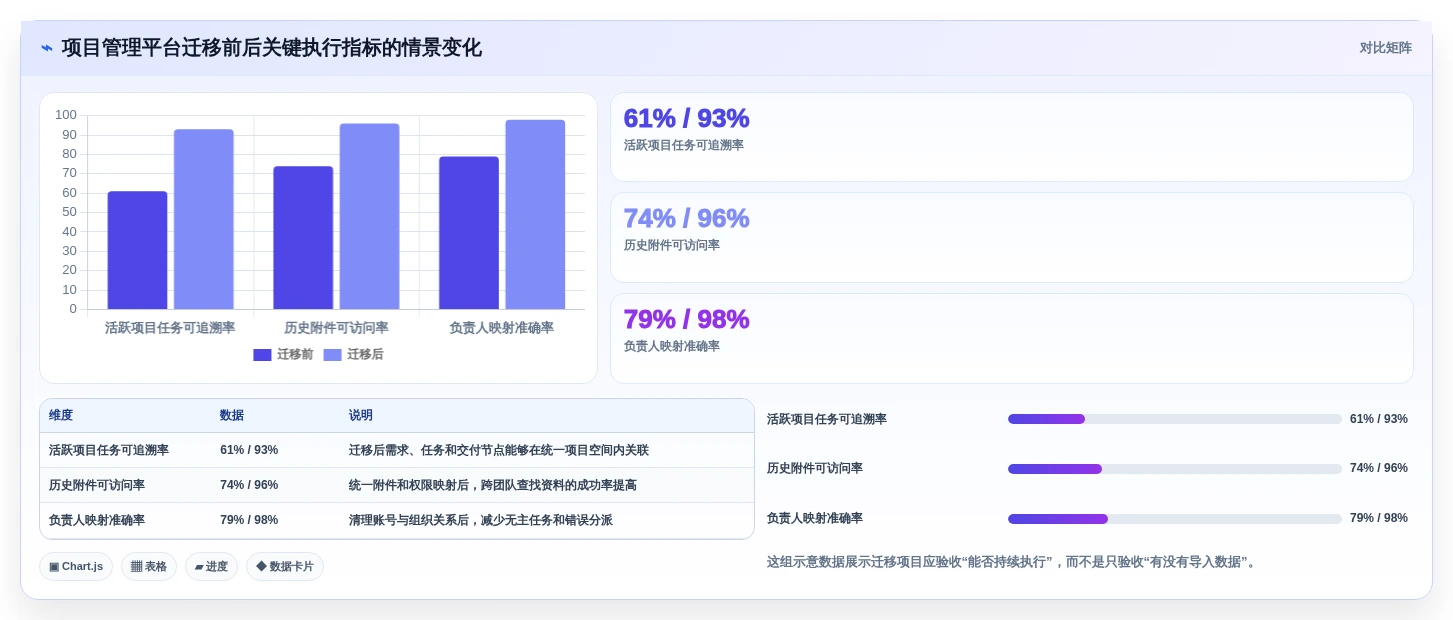Click the 历史附件可访问率 progress row label
The image size is (1453, 620).
pos(815,469)
